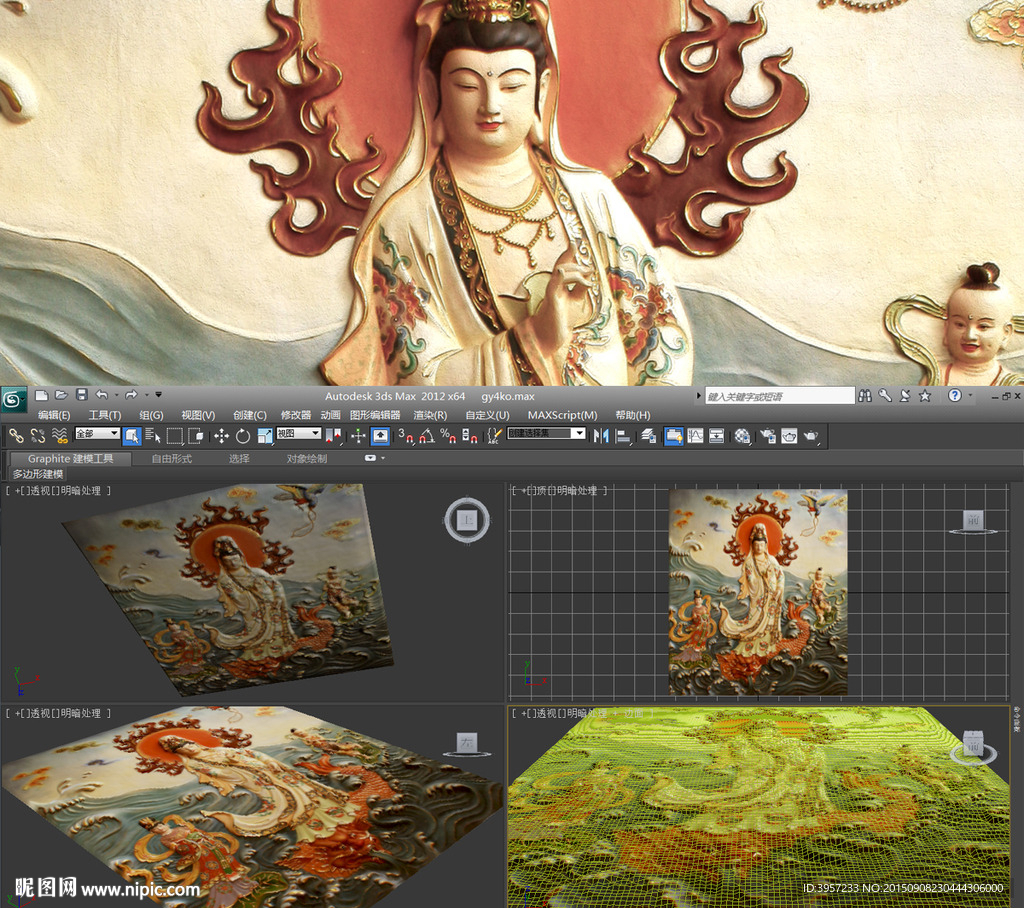The width and height of the screenshot is (1024, 908).
Task: Toggle the 3D Snaps button
Action: pyautogui.click(x=406, y=436)
